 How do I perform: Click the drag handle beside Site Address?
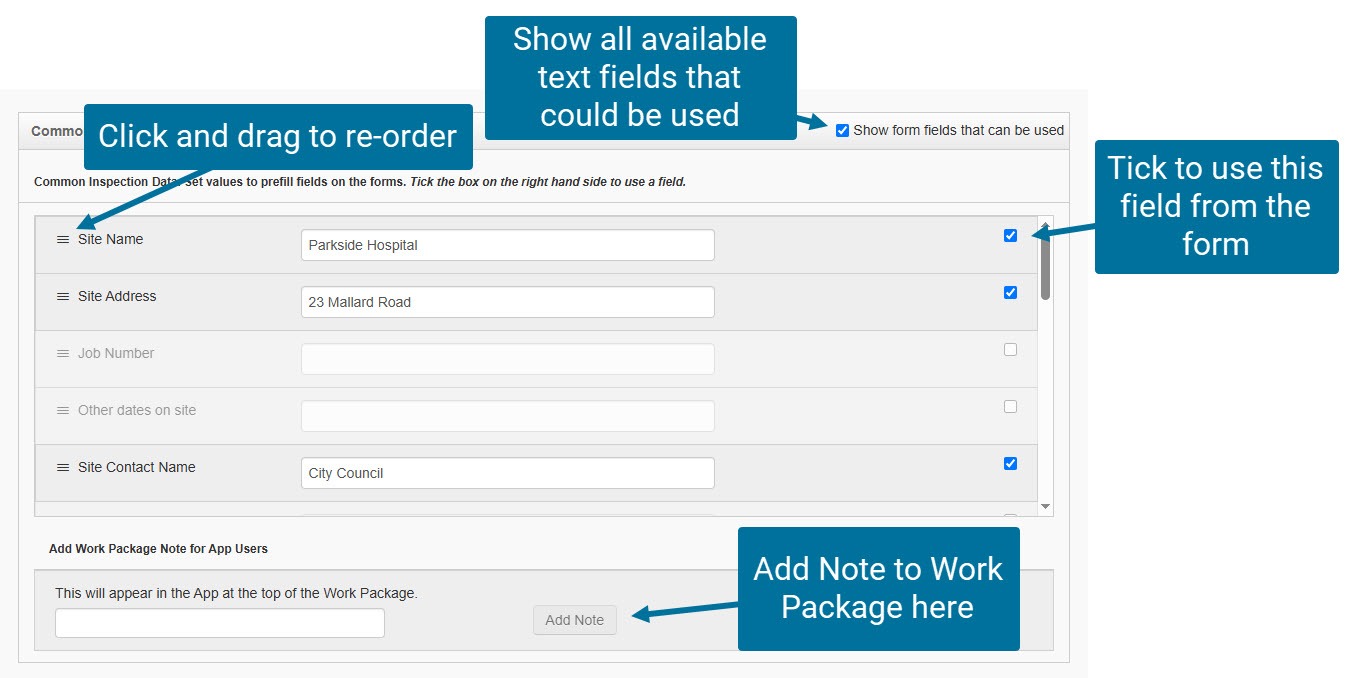pyautogui.click(x=63, y=297)
